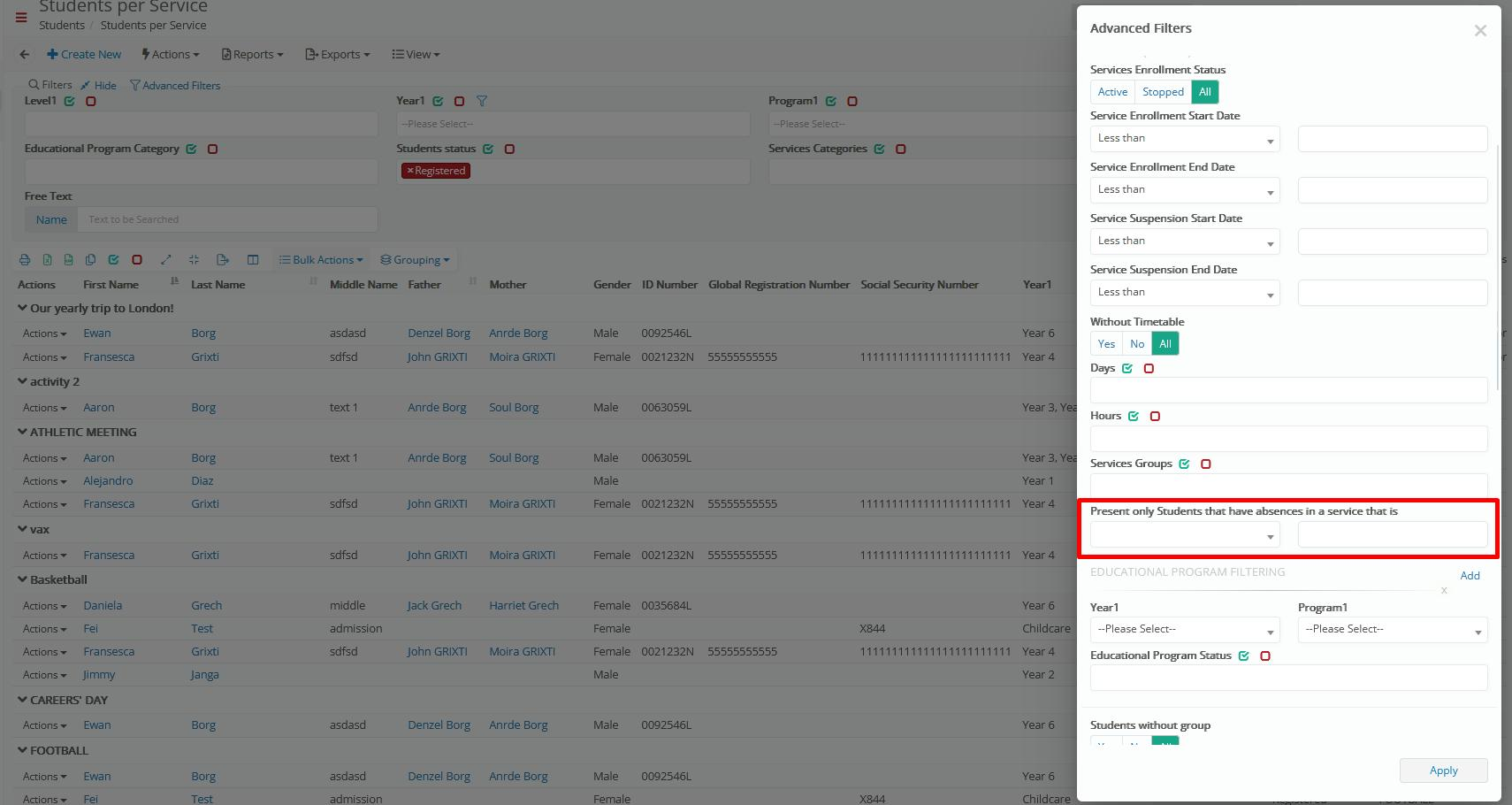Click Service Enrollment Start Date value field
The width and height of the screenshot is (1512, 805).
coord(1393,139)
